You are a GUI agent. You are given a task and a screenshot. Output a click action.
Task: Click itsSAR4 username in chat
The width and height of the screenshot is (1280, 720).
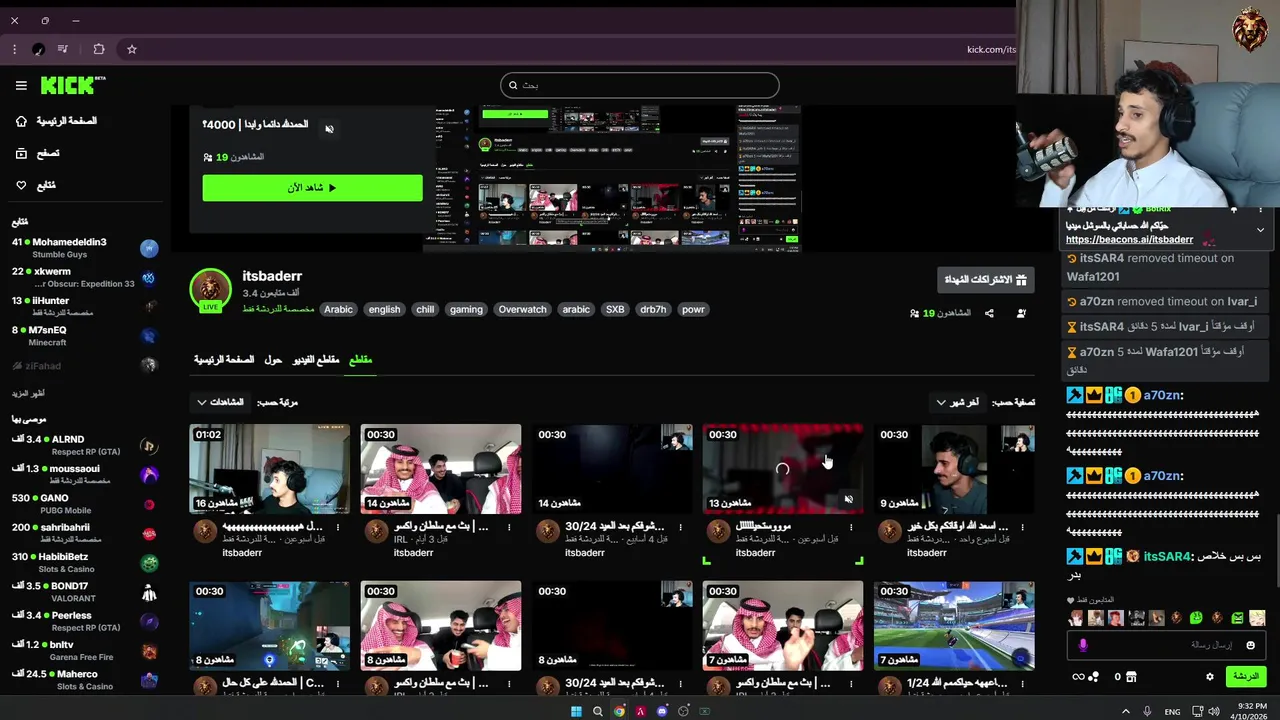1167,556
